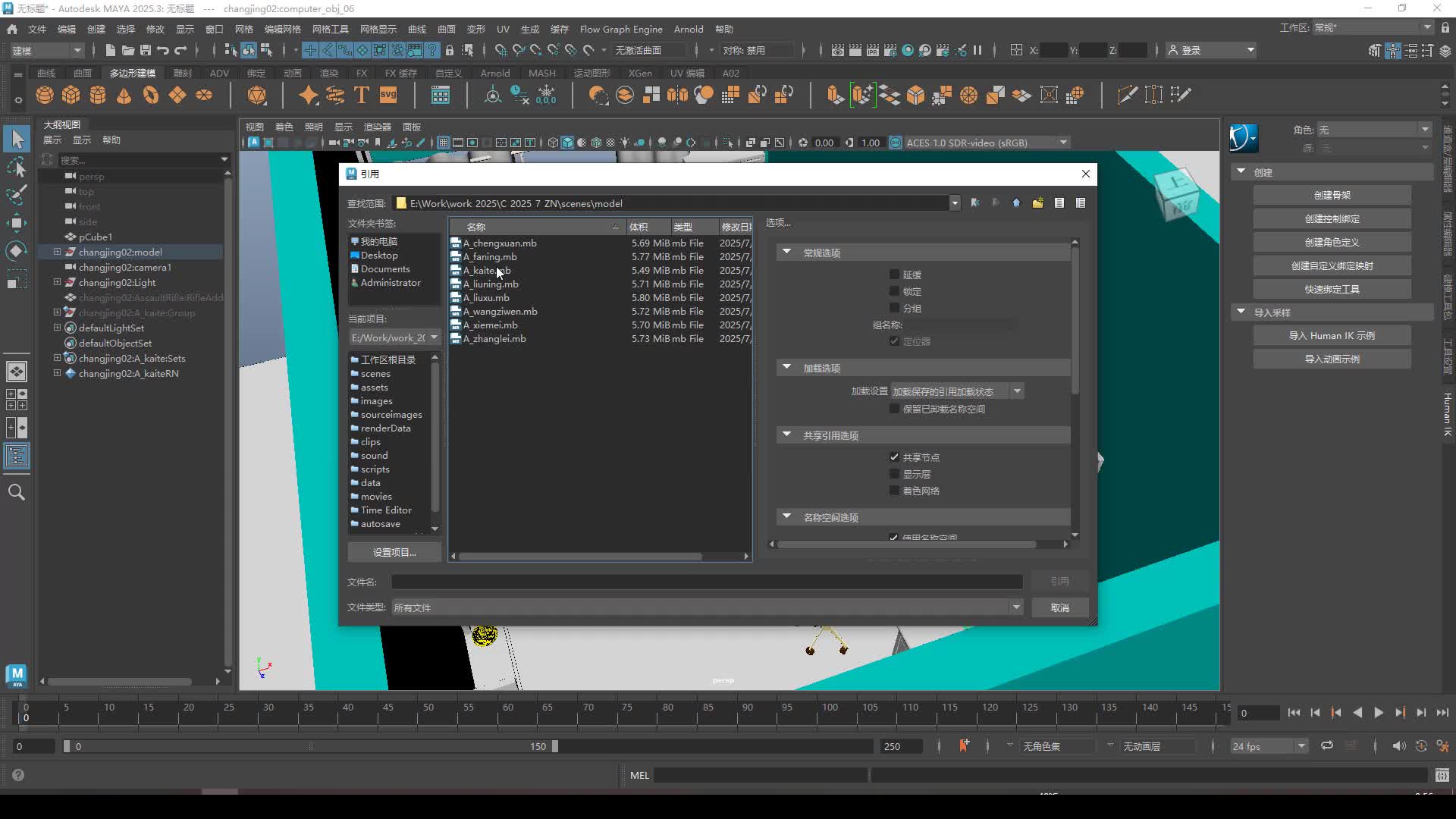
Task: Expand the changjing02:model outliner node
Action: [x=57, y=252]
